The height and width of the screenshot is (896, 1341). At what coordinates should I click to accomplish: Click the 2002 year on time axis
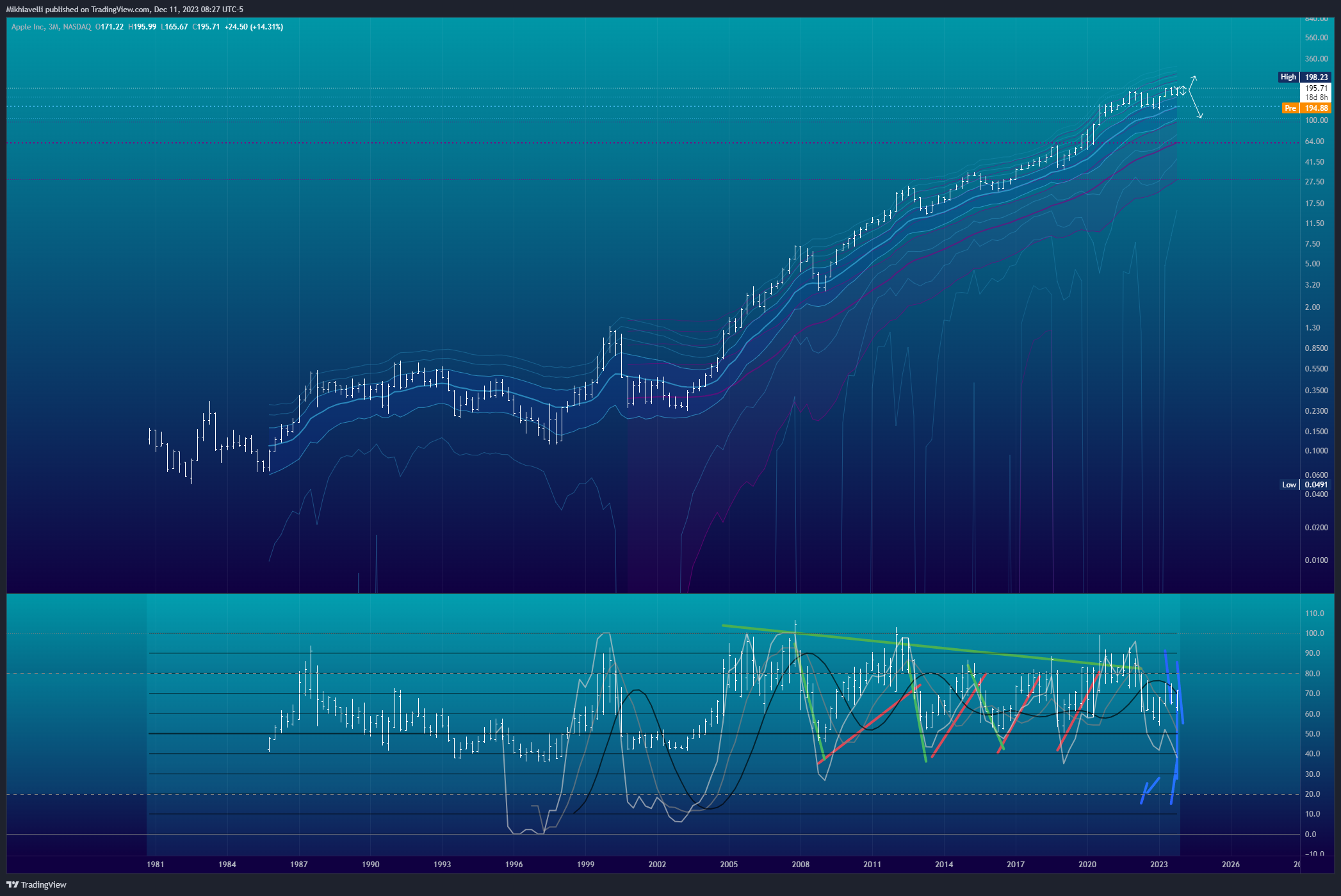tap(658, 865)
